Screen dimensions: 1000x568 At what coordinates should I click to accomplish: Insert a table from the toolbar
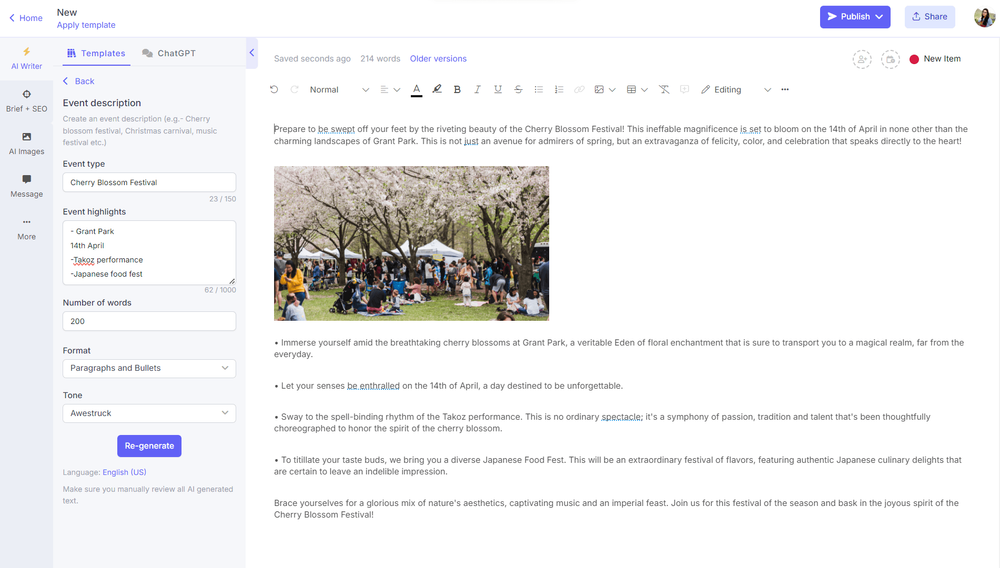pos(631,89)
